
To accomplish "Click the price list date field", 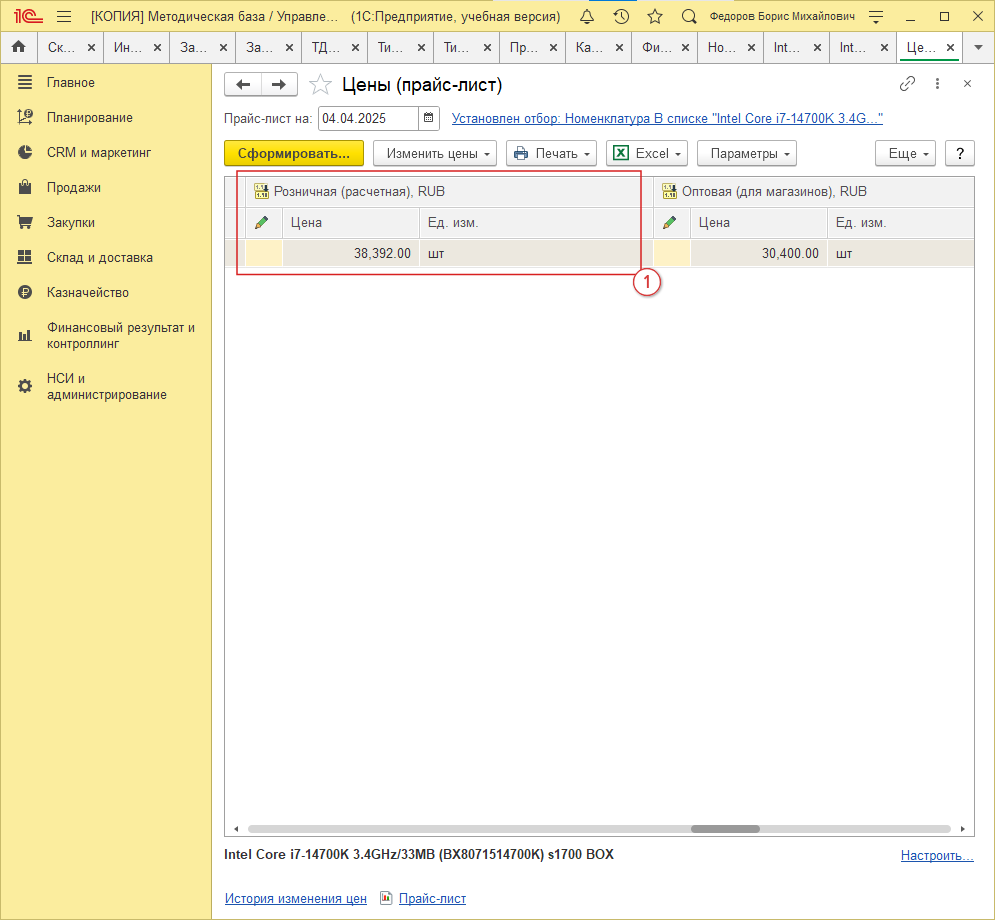I will tap(367, 118).
